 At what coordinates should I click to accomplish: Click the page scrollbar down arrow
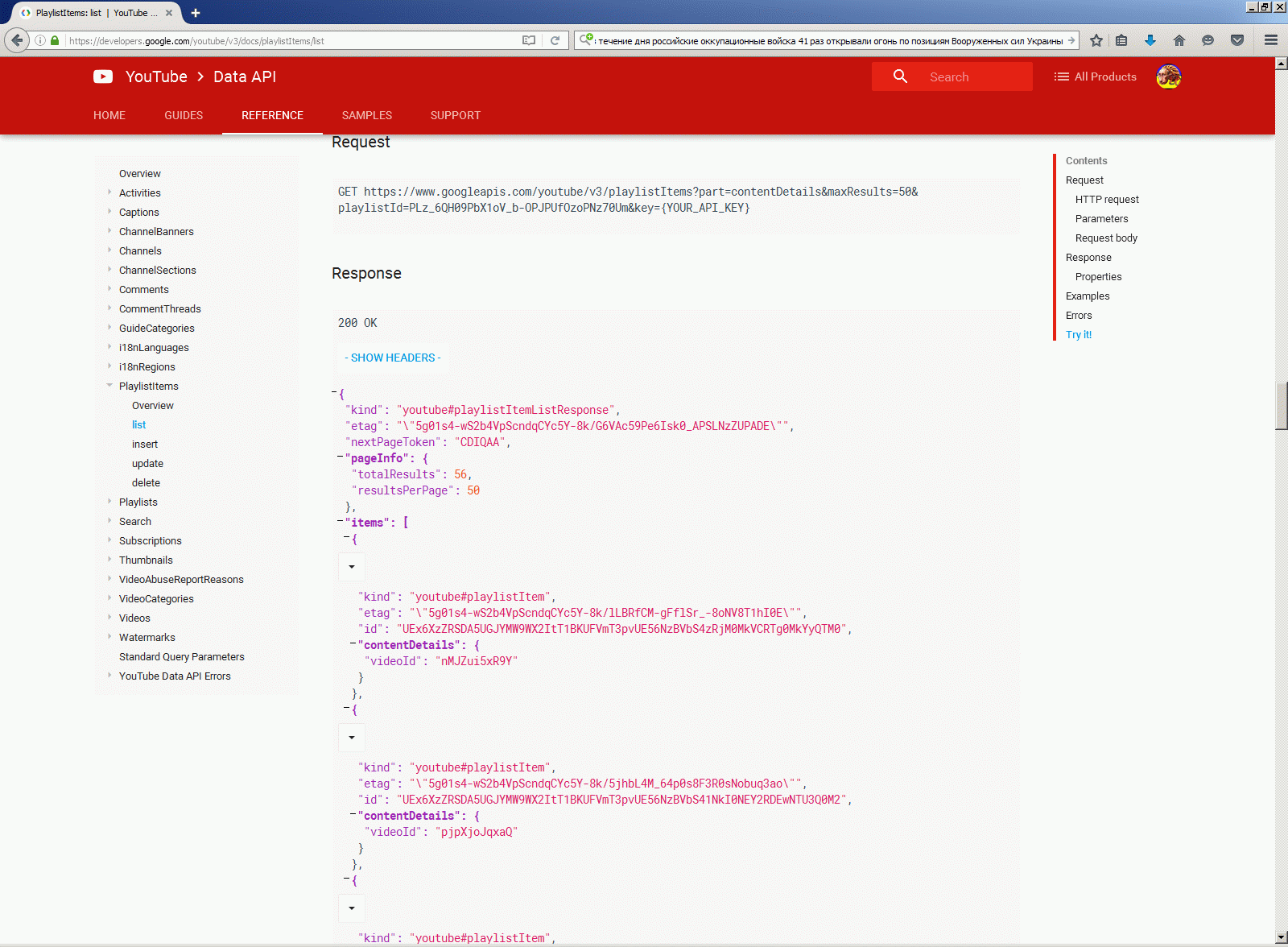1282,937
